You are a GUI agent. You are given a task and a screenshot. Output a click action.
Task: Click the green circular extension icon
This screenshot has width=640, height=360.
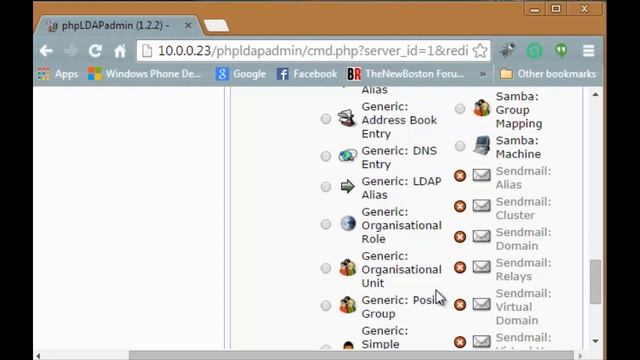[x=534, y=51]
